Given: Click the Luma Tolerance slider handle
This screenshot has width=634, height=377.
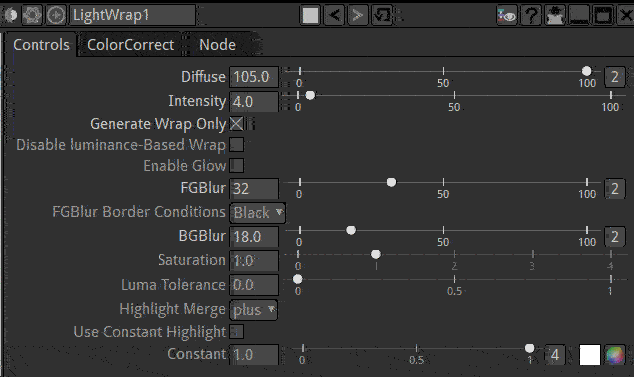Looking at the screenshot, I should pos(298,279).
